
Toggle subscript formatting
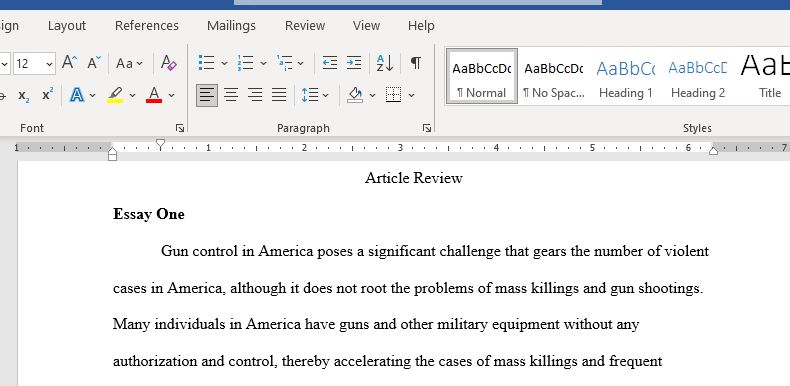click(24, 95)
